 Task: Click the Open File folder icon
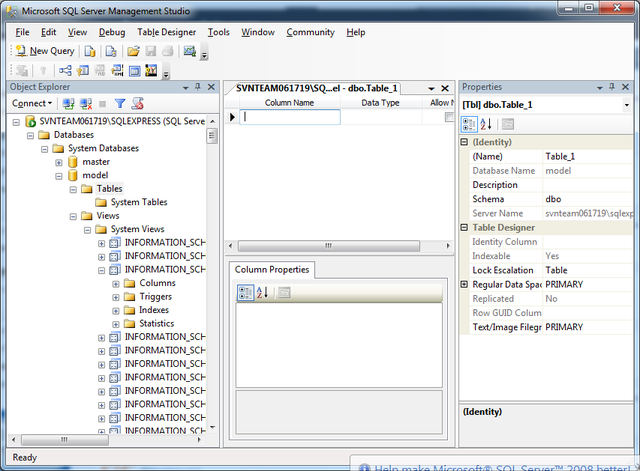[x=133, y=51]
